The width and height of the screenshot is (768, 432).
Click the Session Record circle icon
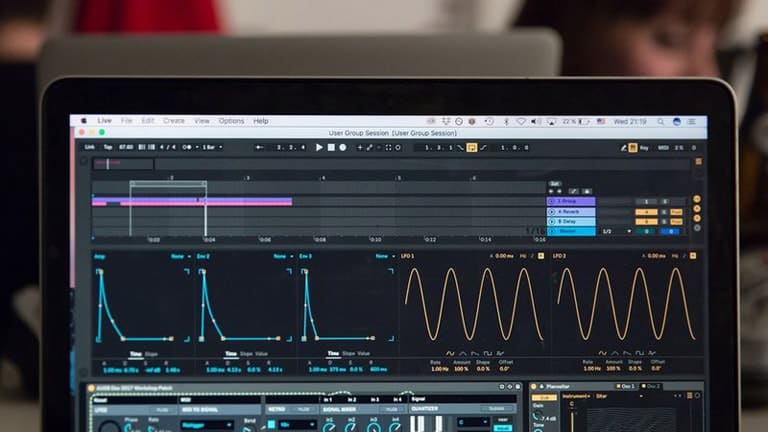coord(398,147)
